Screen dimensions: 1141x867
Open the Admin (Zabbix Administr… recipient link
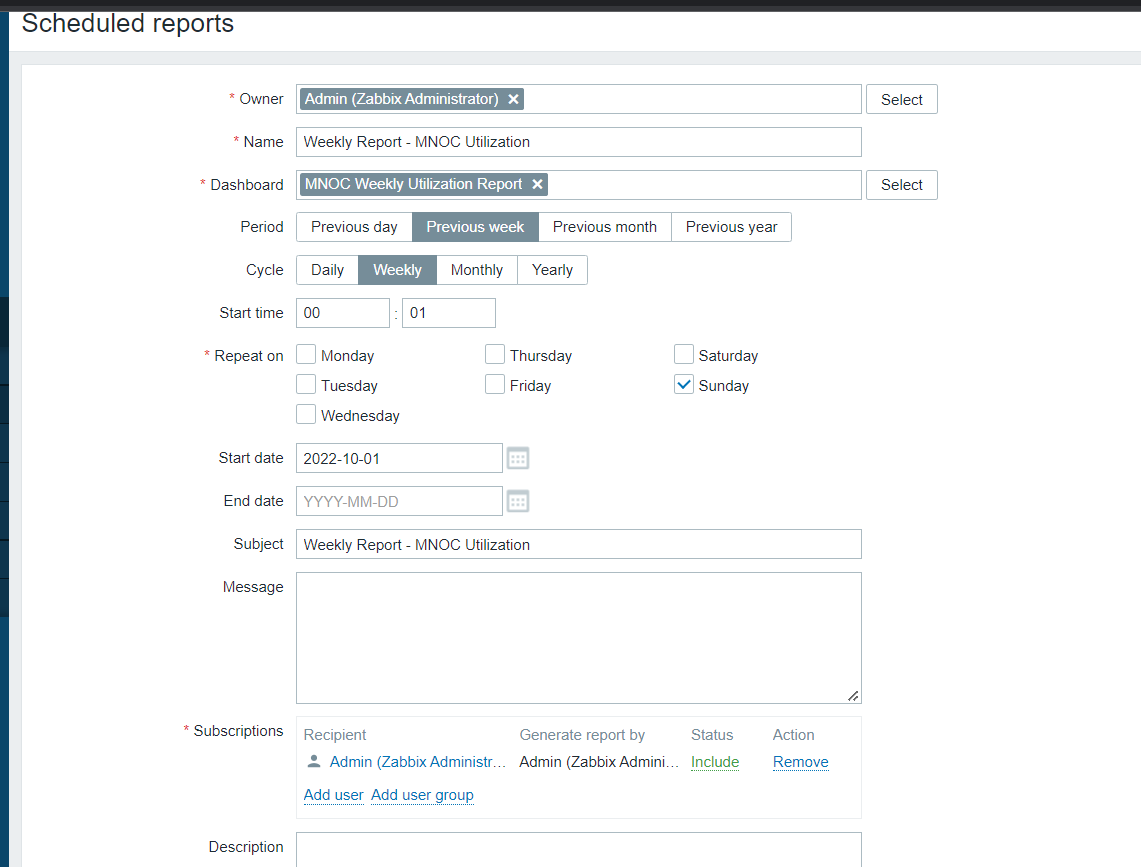[x=418, y=762]
